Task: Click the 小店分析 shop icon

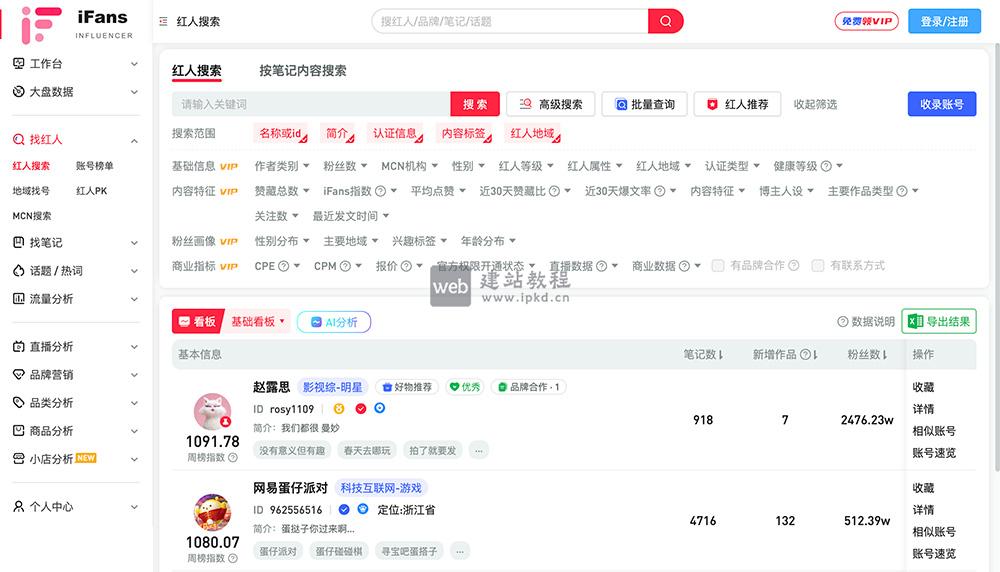Action: tap(18, 458)
